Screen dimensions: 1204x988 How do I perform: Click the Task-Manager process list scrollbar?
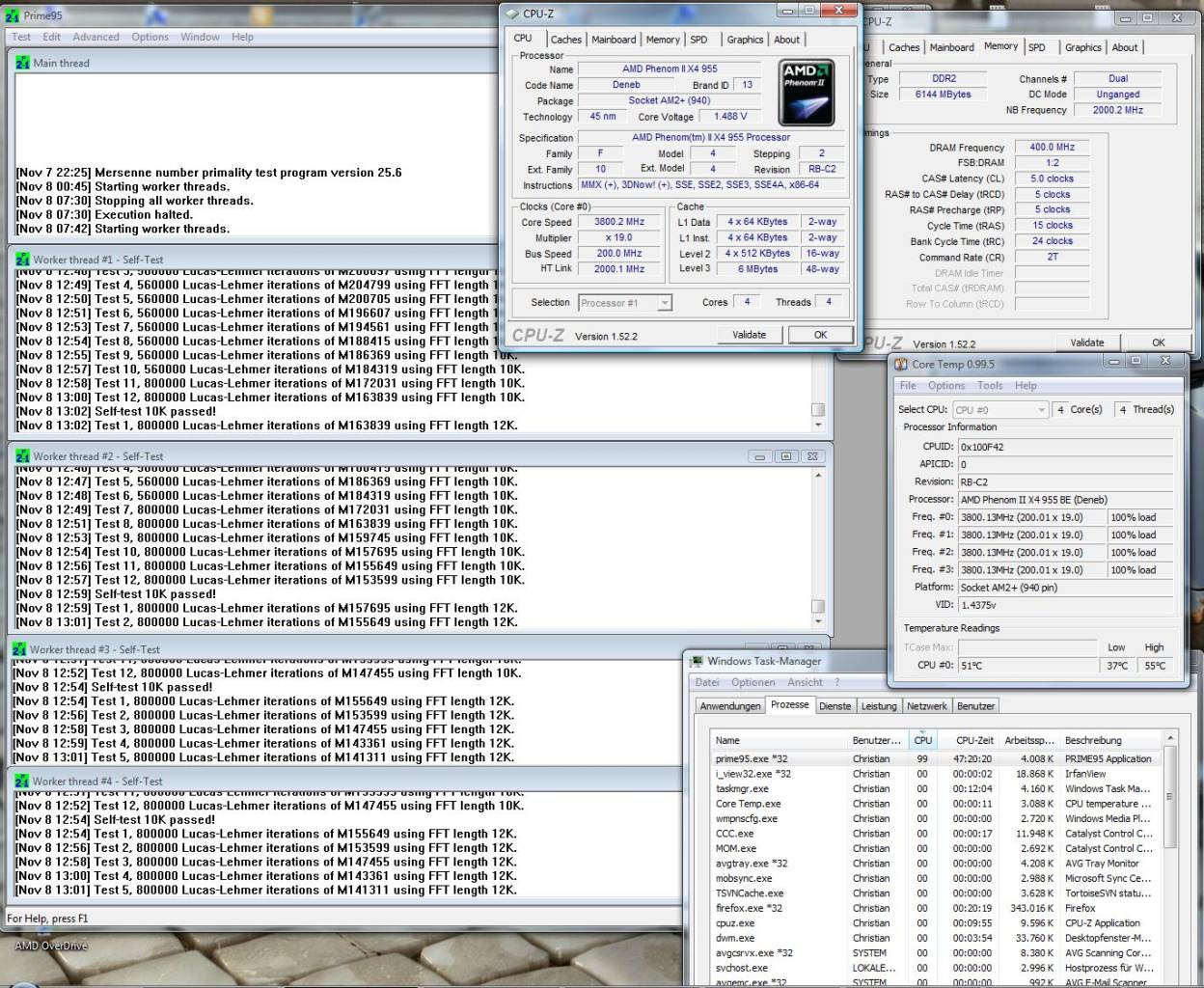(1170, 797)
